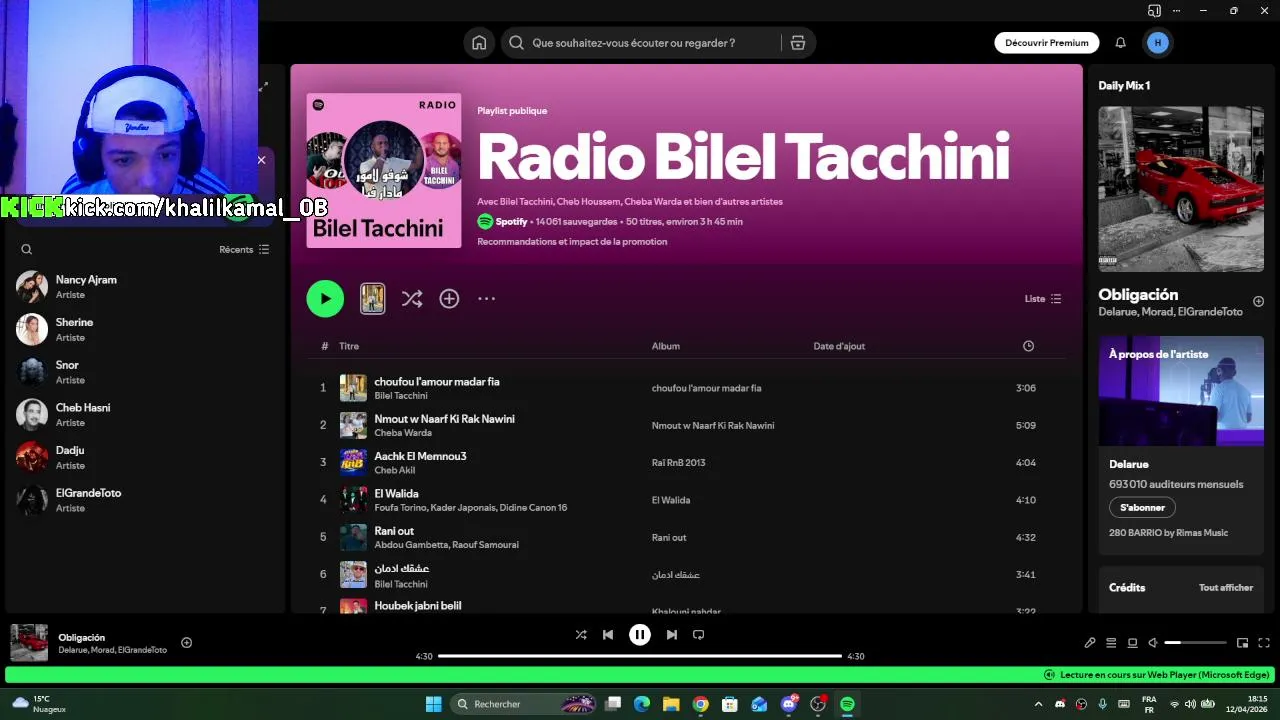Screen dimensions: 1280x720
Task: Open Microsoft Edge from taskbar
Action: pos(642,704)
